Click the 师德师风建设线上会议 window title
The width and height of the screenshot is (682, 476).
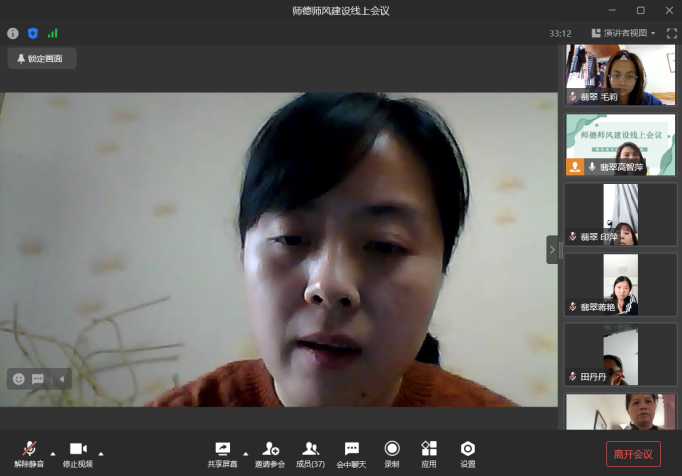[x=341, y=11]
